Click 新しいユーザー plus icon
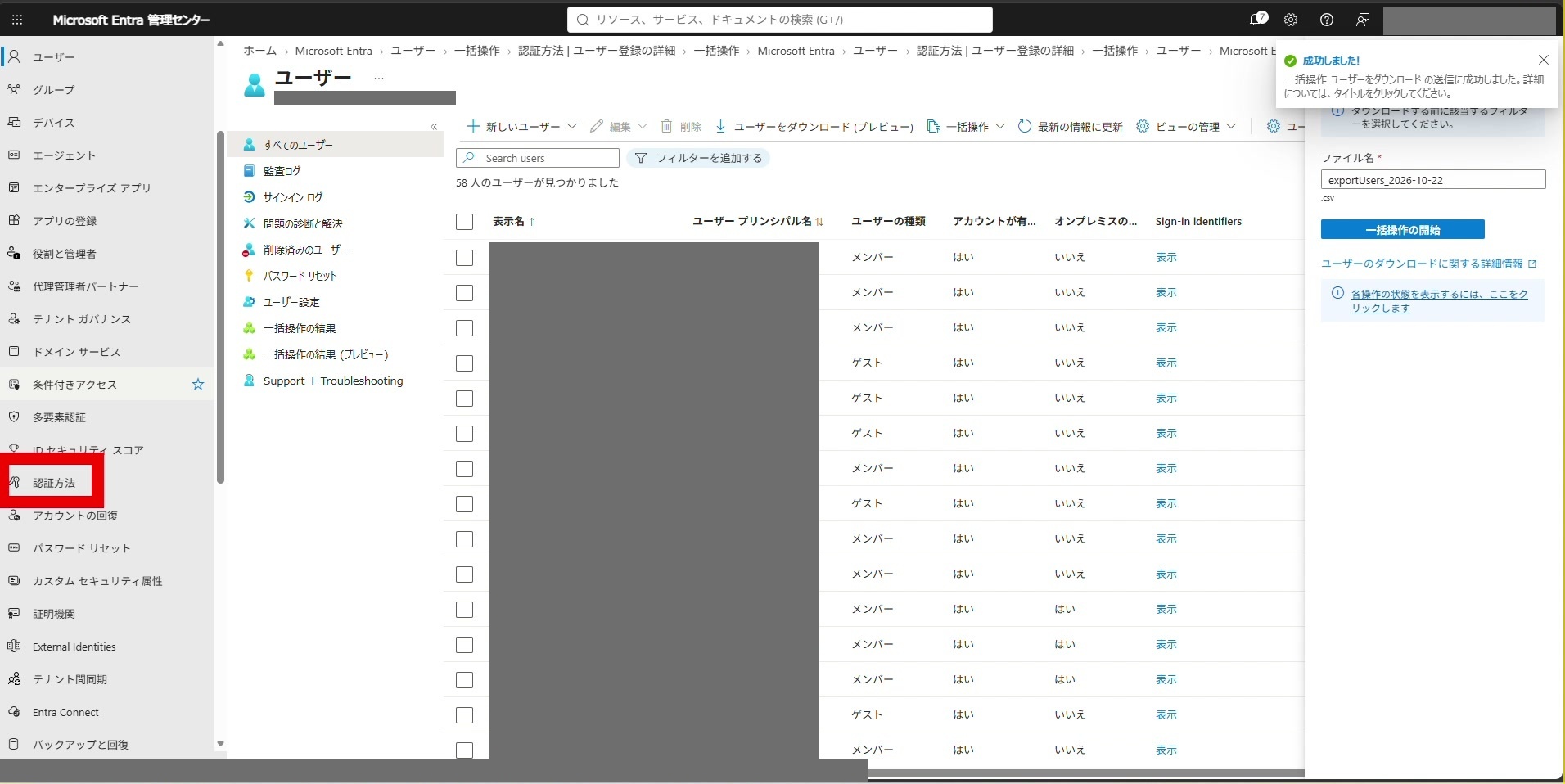Image resolution: width=1565 pixels, height=784 pixels. tap(472, 126)
